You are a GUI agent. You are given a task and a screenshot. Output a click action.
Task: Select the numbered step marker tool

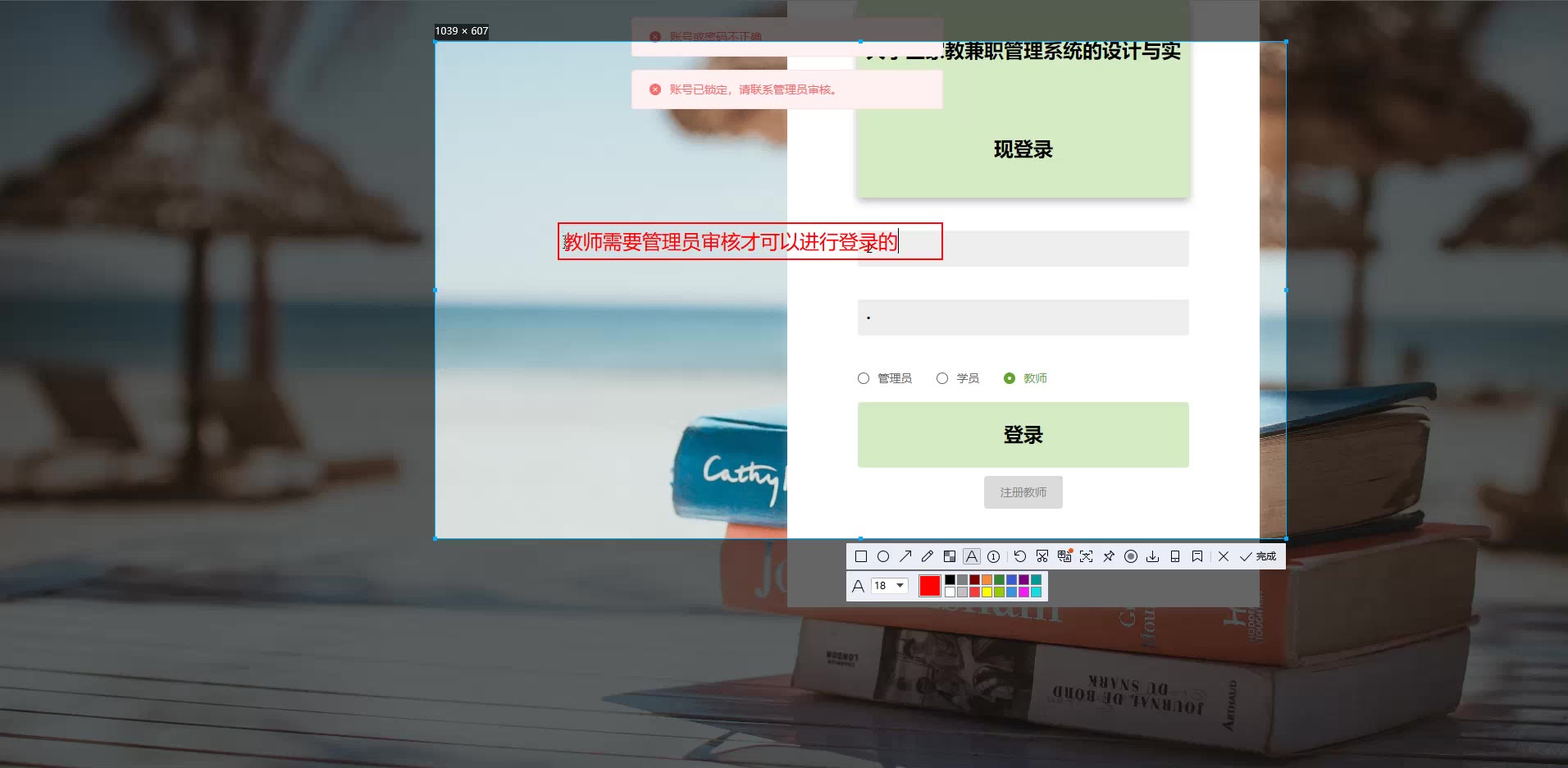pos(993,556)
